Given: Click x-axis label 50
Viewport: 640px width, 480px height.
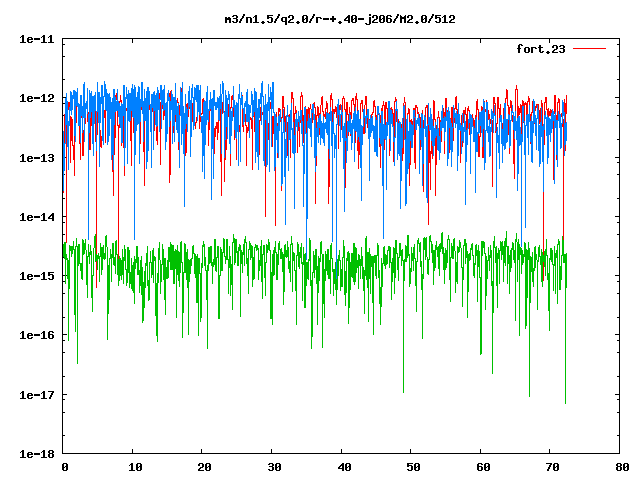Looking at the screenshot, I should (413, 467).
